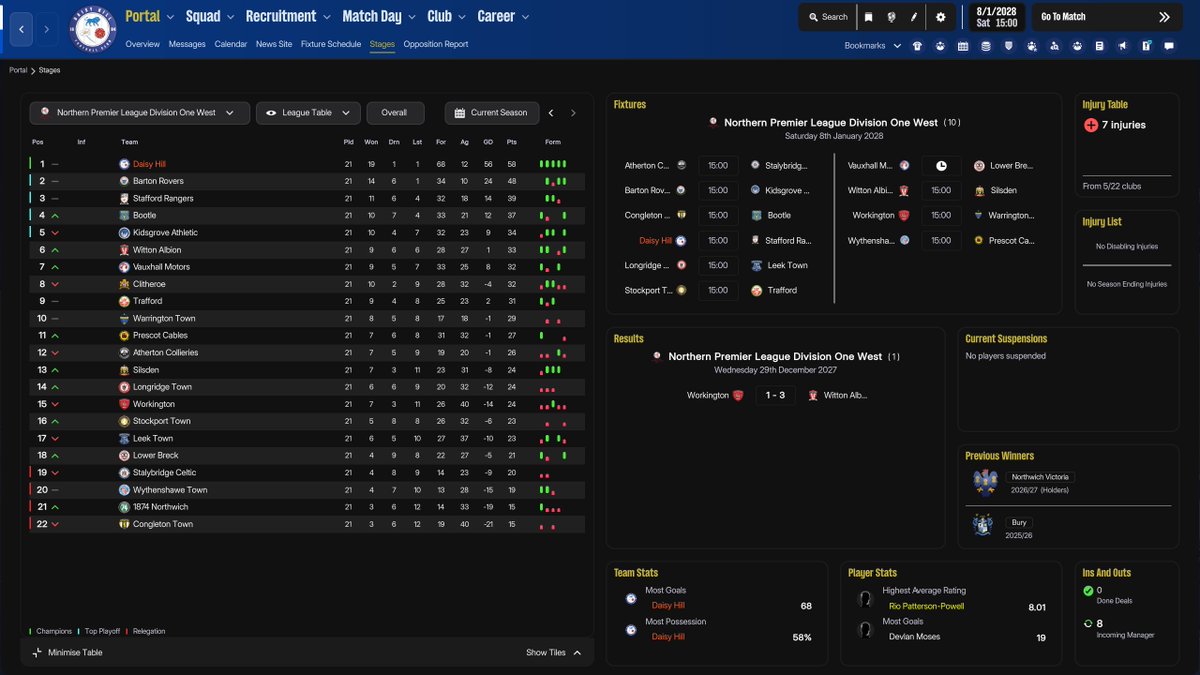Open the coins finances bookmark shortcut
The width and height of the screenshot is (1200, 675).
986,45
